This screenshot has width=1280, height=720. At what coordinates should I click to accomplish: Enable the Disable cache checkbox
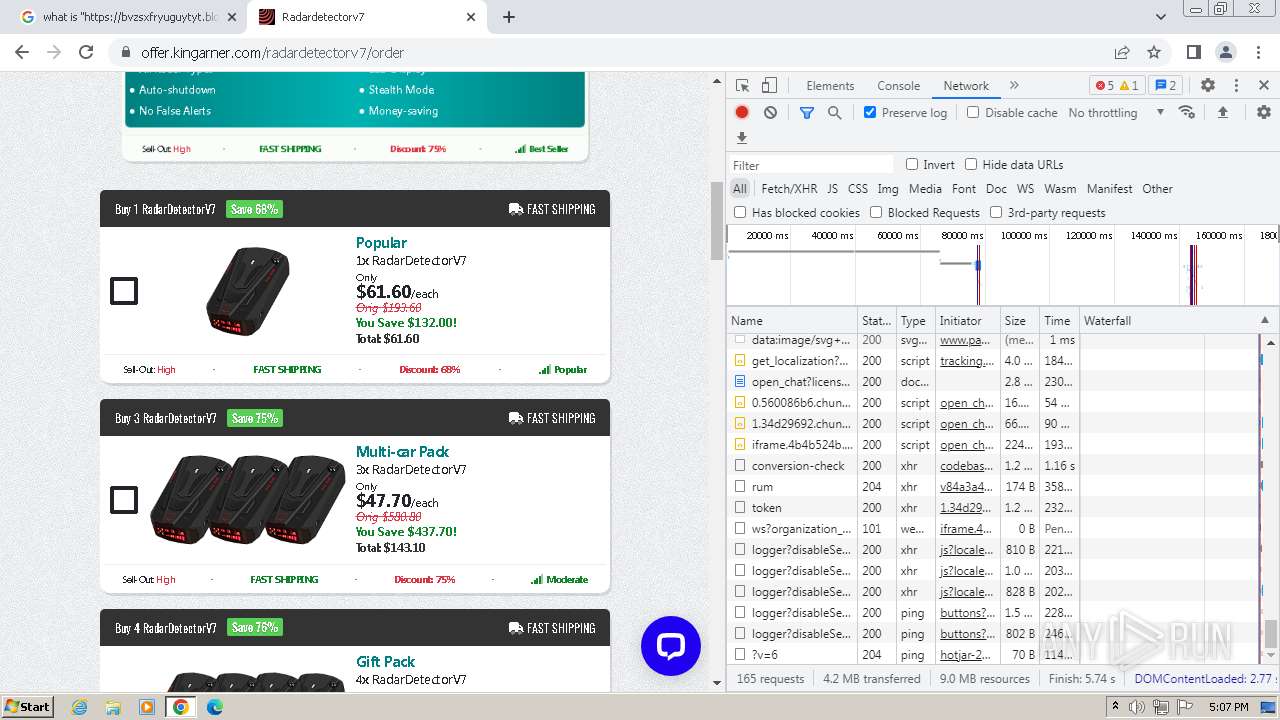(973, 112)
